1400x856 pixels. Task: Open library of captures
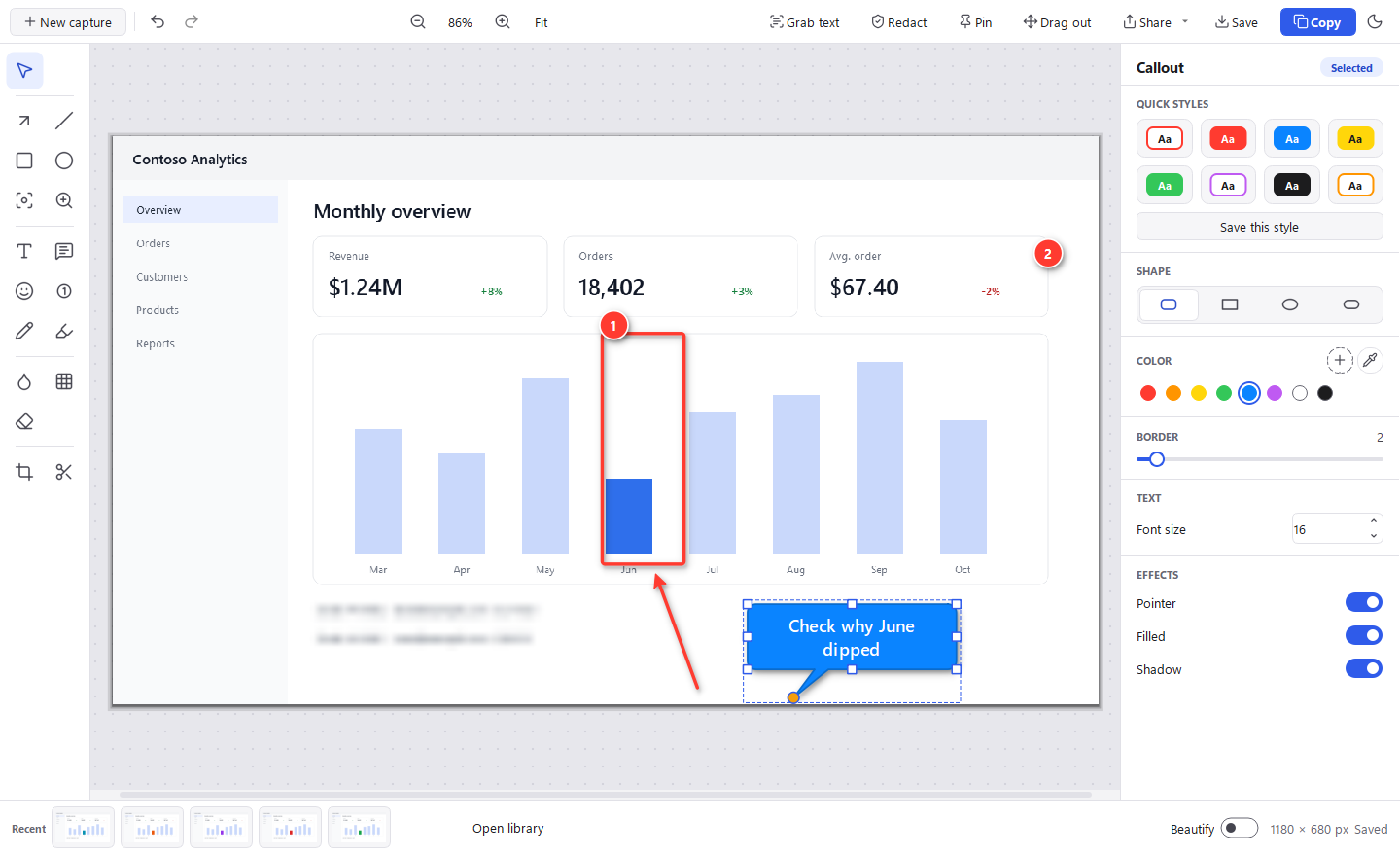point(508,829)
